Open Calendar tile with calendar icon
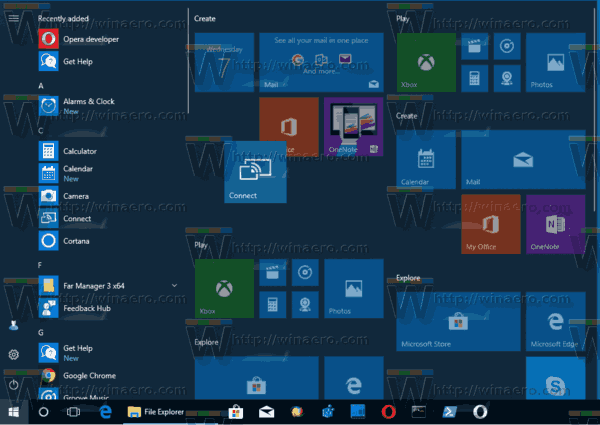 [x=426, y=160]
